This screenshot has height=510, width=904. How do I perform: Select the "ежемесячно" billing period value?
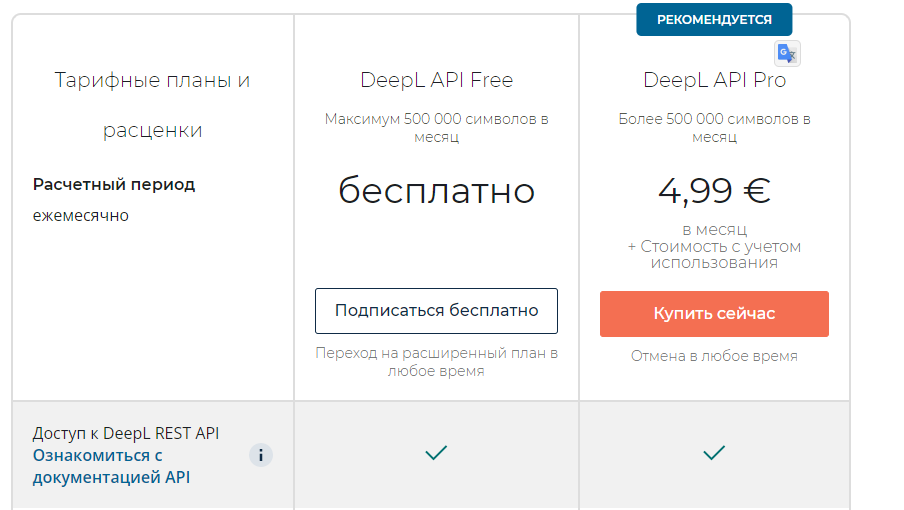(81, 215)
